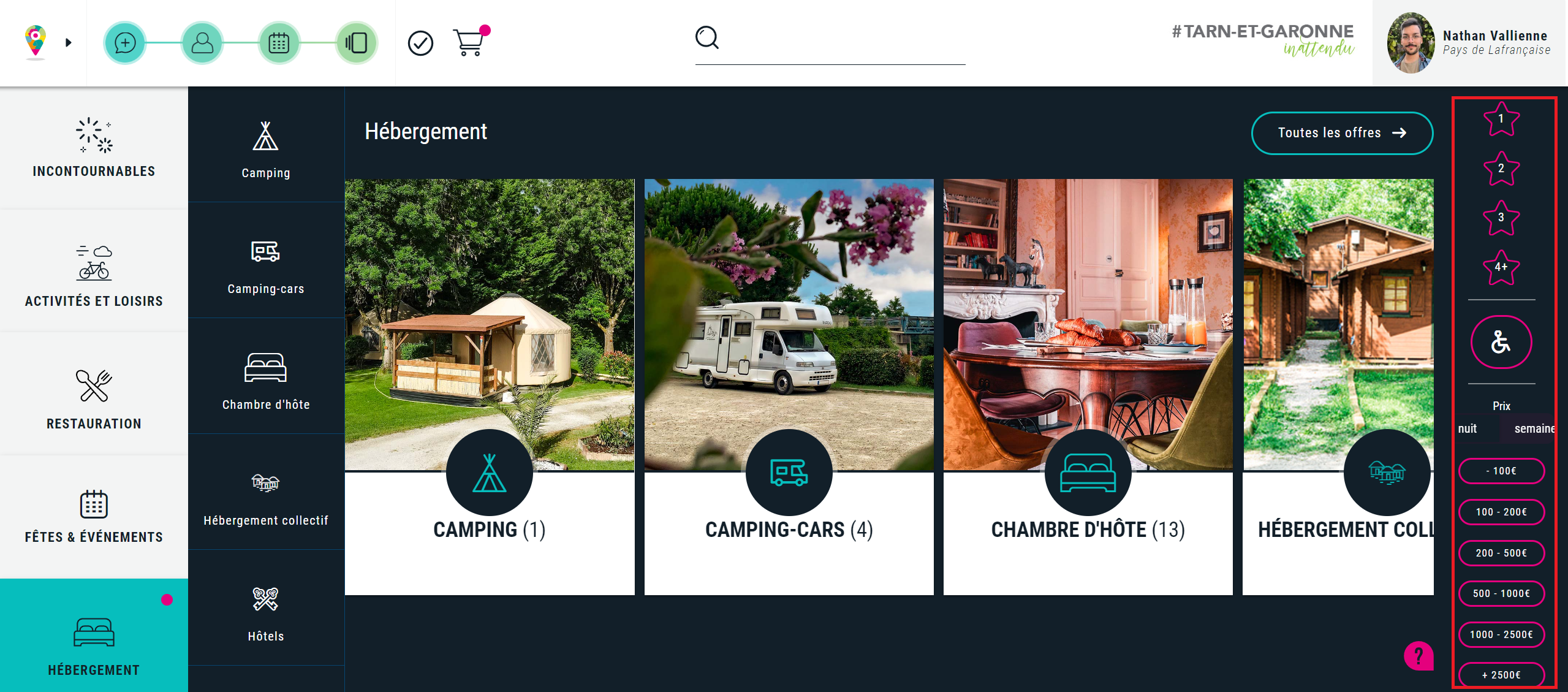This screenshot has height=692, width=1568.
Task: Switch price mode to nuit
Action: pyautogui.click(x=1468, y=428)
